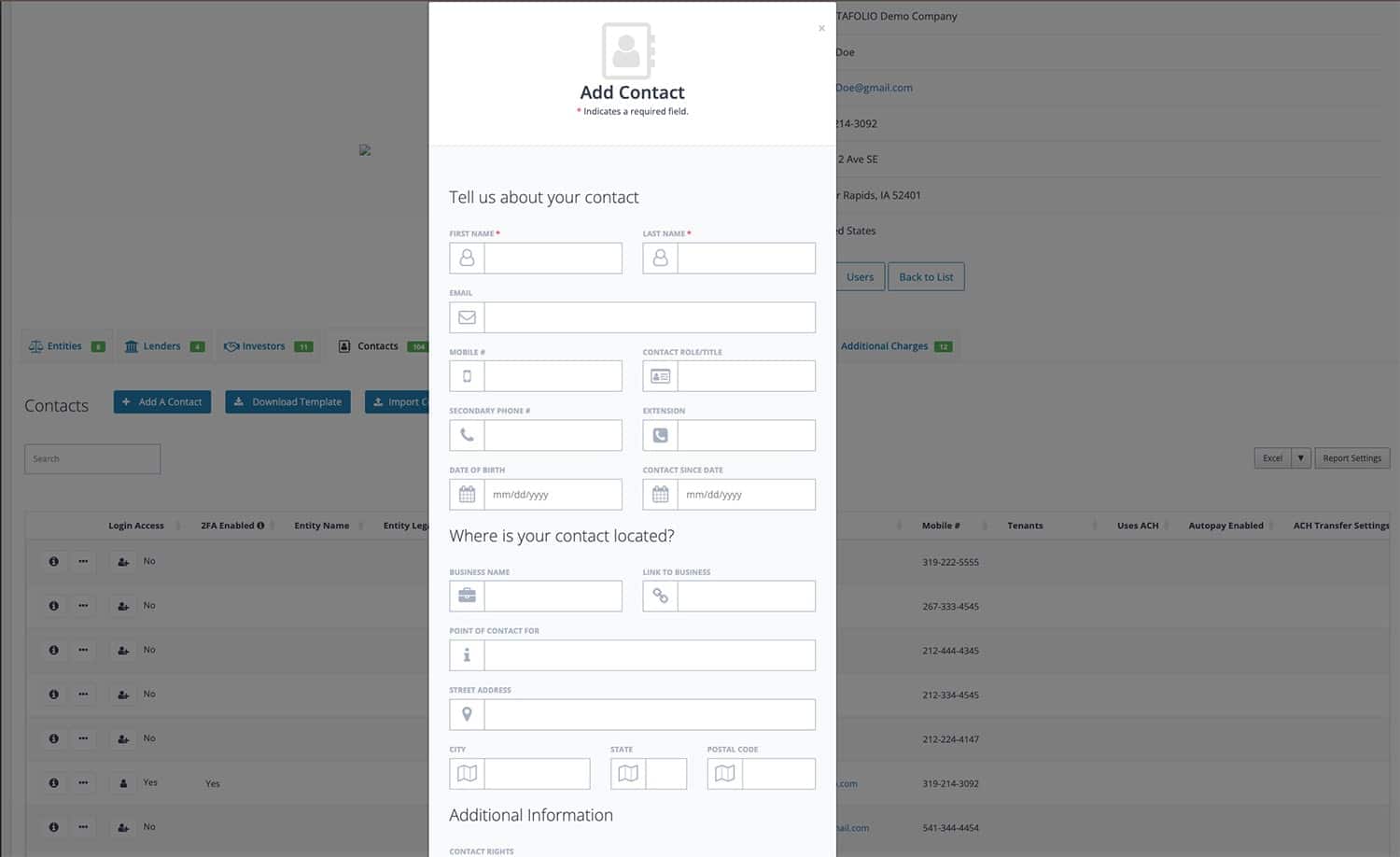Click the map pin icon for Street Address

tap(467, 714)
